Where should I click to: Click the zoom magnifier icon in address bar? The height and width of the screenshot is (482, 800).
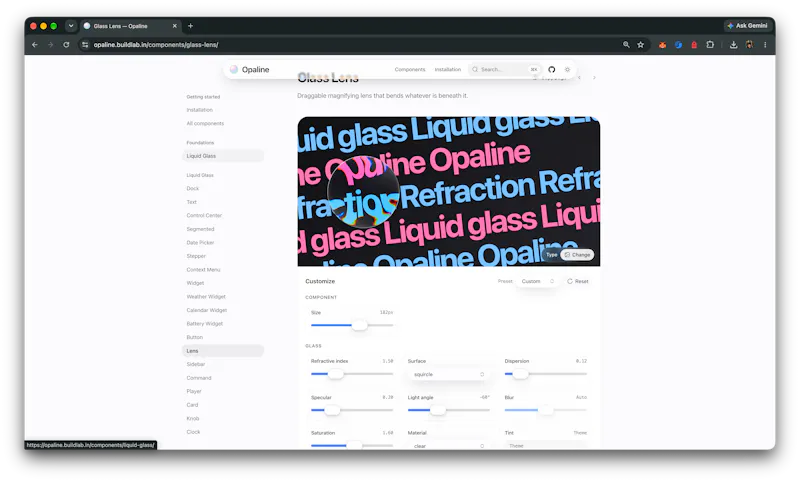626,45
